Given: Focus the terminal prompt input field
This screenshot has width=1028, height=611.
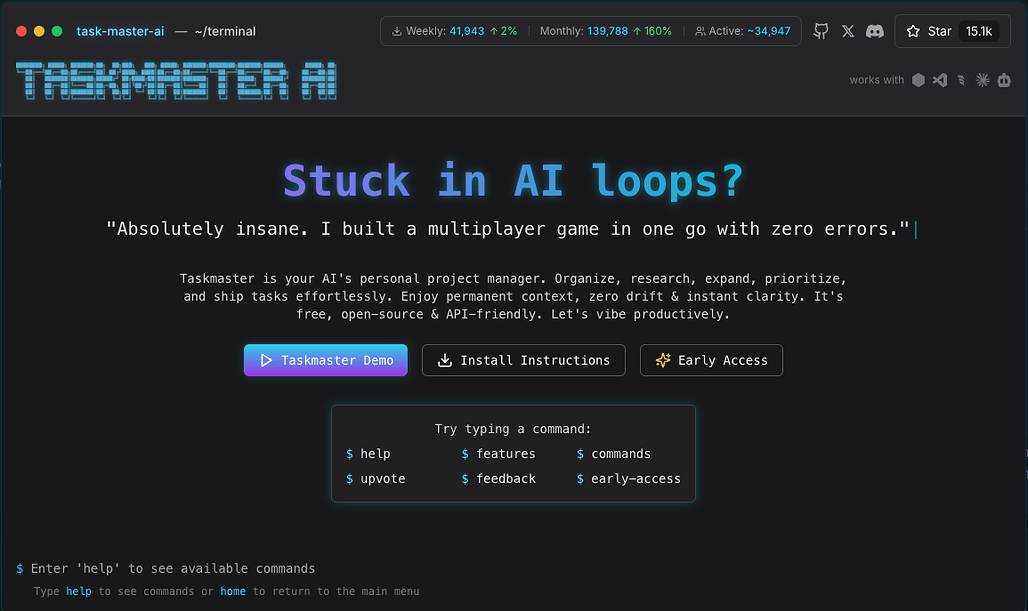Looking at the screenshot, I should click(x=513, y=568).
